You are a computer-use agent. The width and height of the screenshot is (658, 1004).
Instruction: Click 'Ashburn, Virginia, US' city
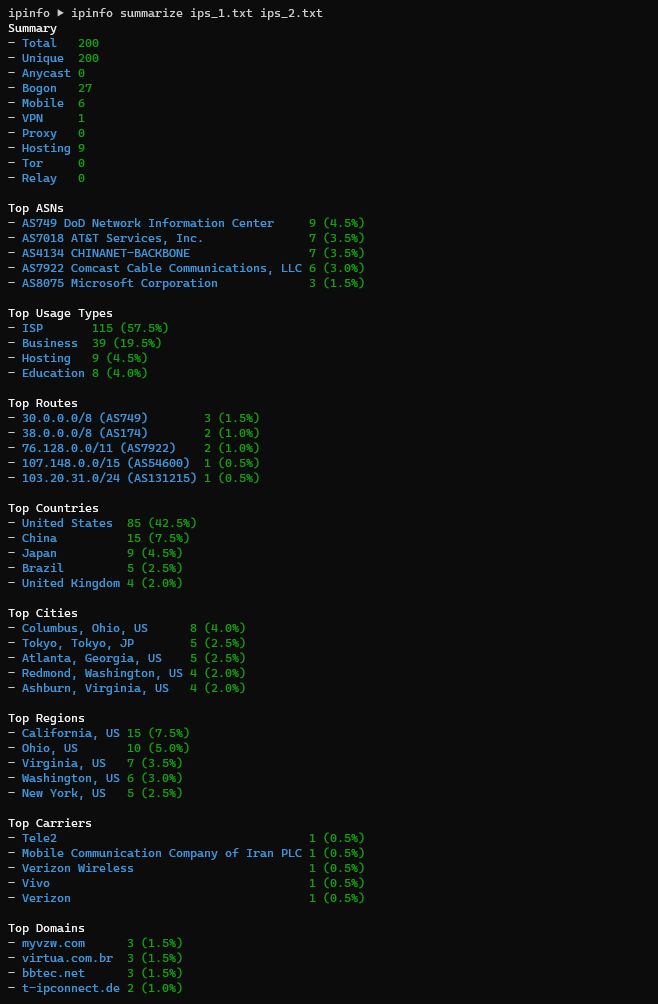(x=95, y=688)
